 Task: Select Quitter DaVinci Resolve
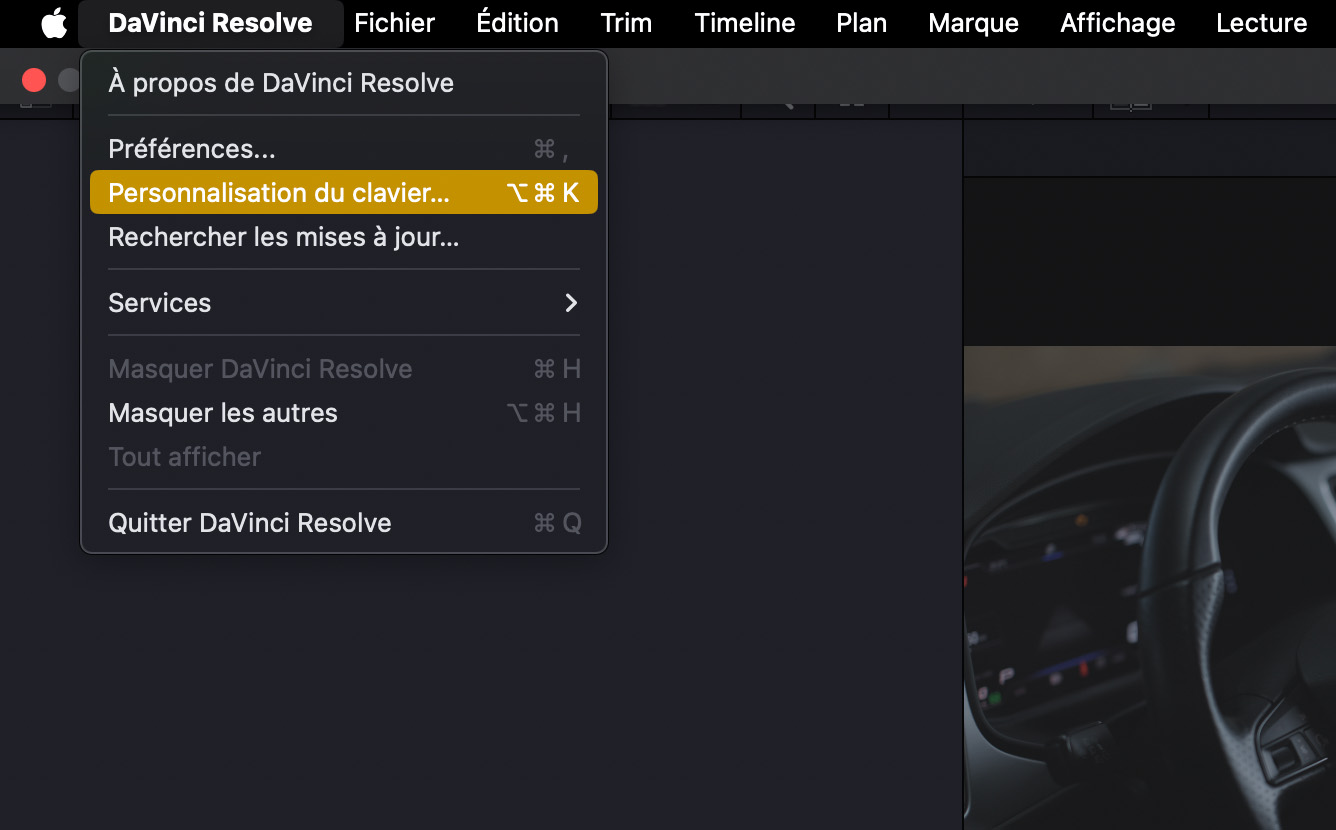tap(344, 523)
